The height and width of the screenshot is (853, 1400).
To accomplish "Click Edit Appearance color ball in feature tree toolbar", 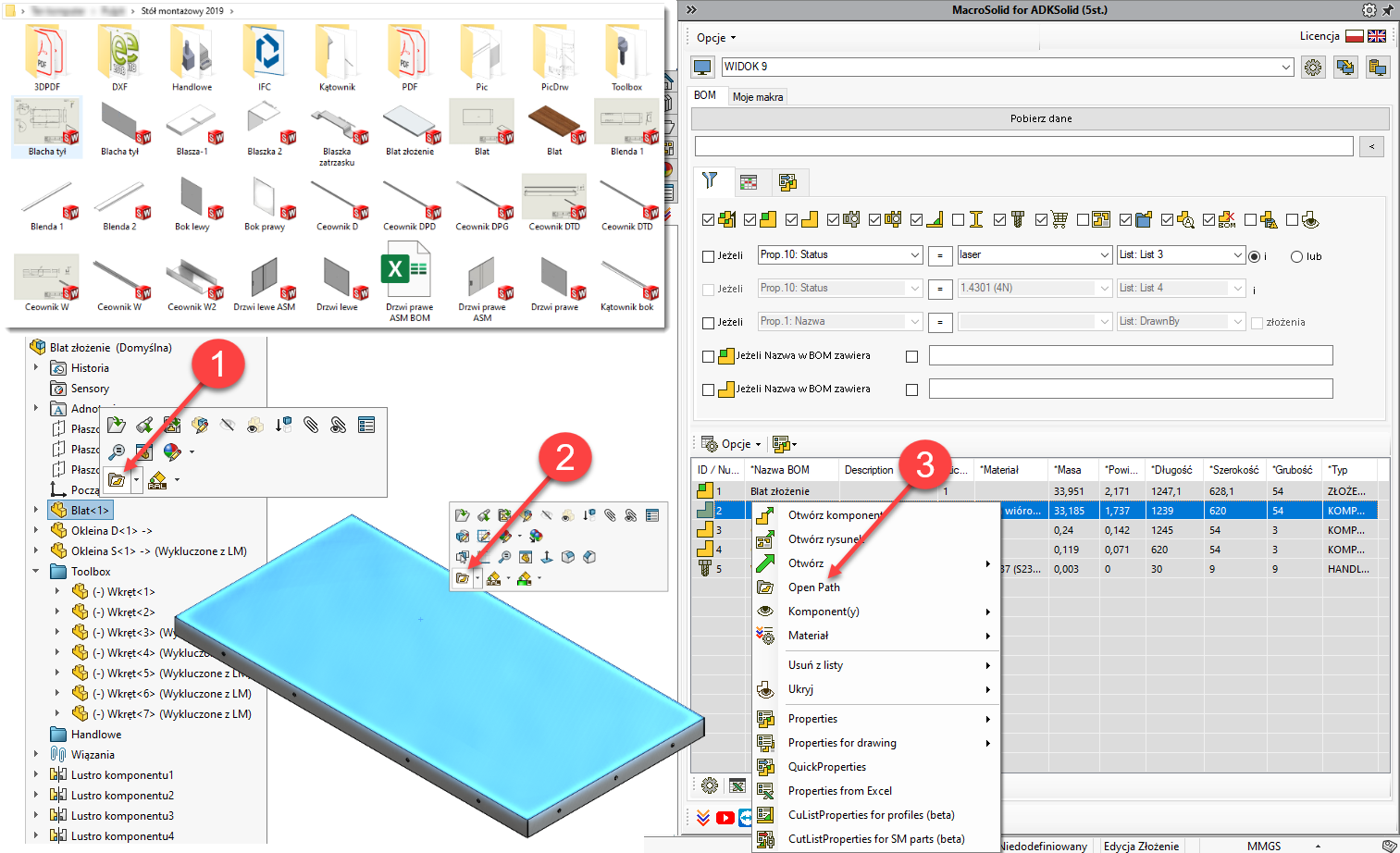I will pyautogui.click(x=171, y=451).
